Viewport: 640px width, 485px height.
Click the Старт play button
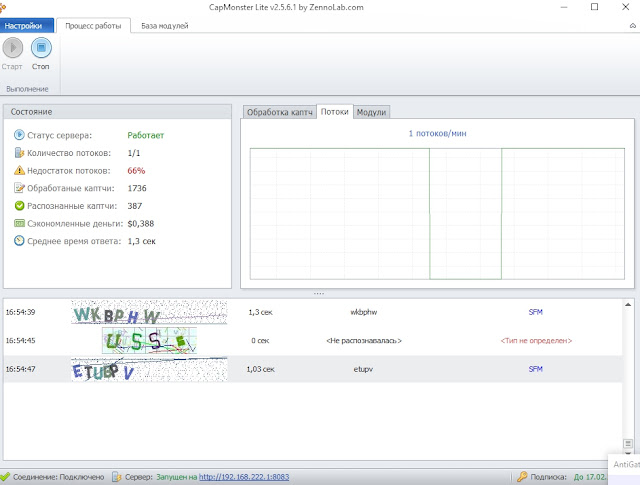pyautogui.click(x=13, y=48)
